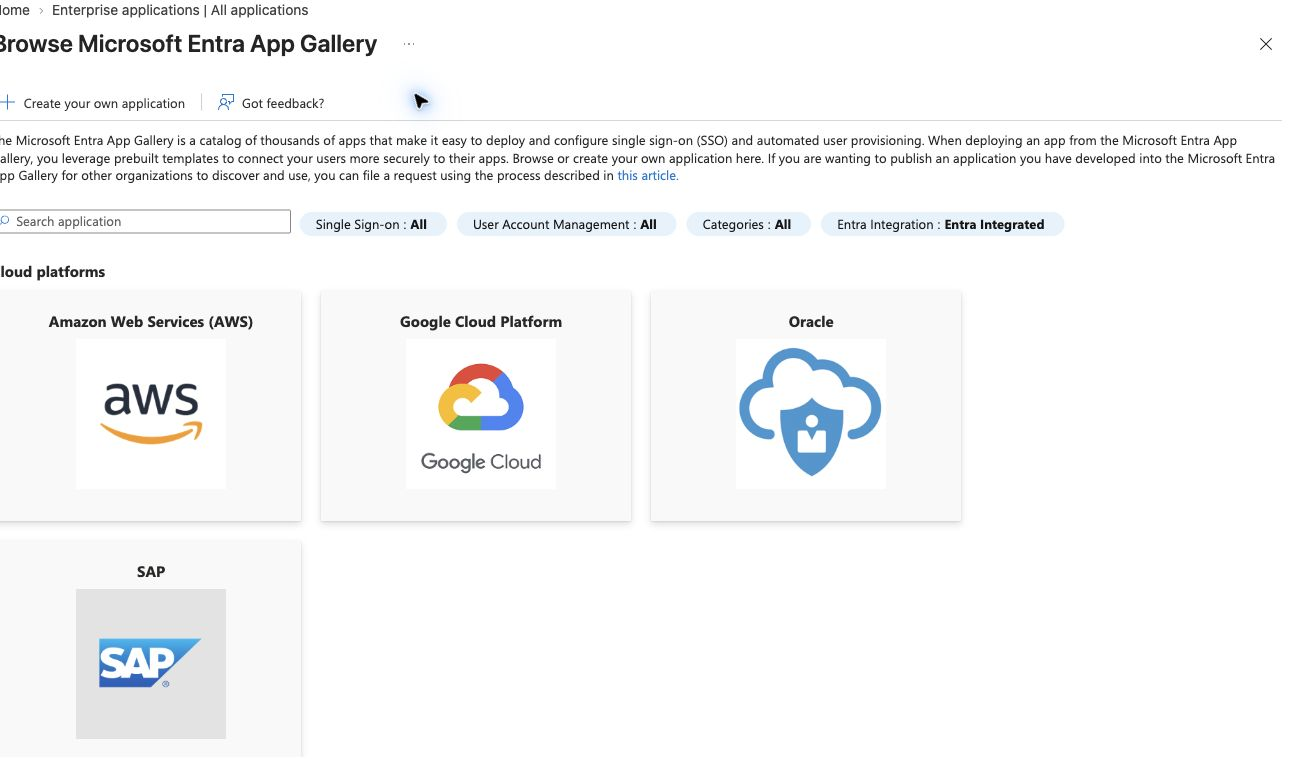
Task: Open the ellipsis more options next to the title
Action: click(x=409, y=44)
